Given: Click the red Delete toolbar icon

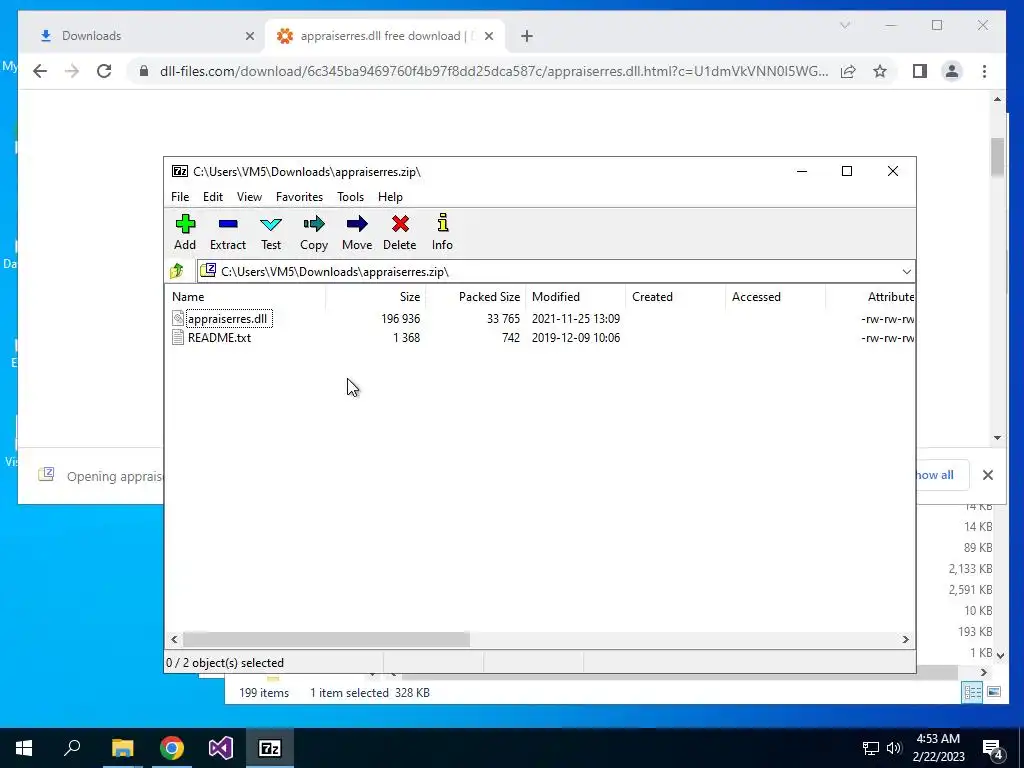Looking at the screenshot, I should click(400, 224).
